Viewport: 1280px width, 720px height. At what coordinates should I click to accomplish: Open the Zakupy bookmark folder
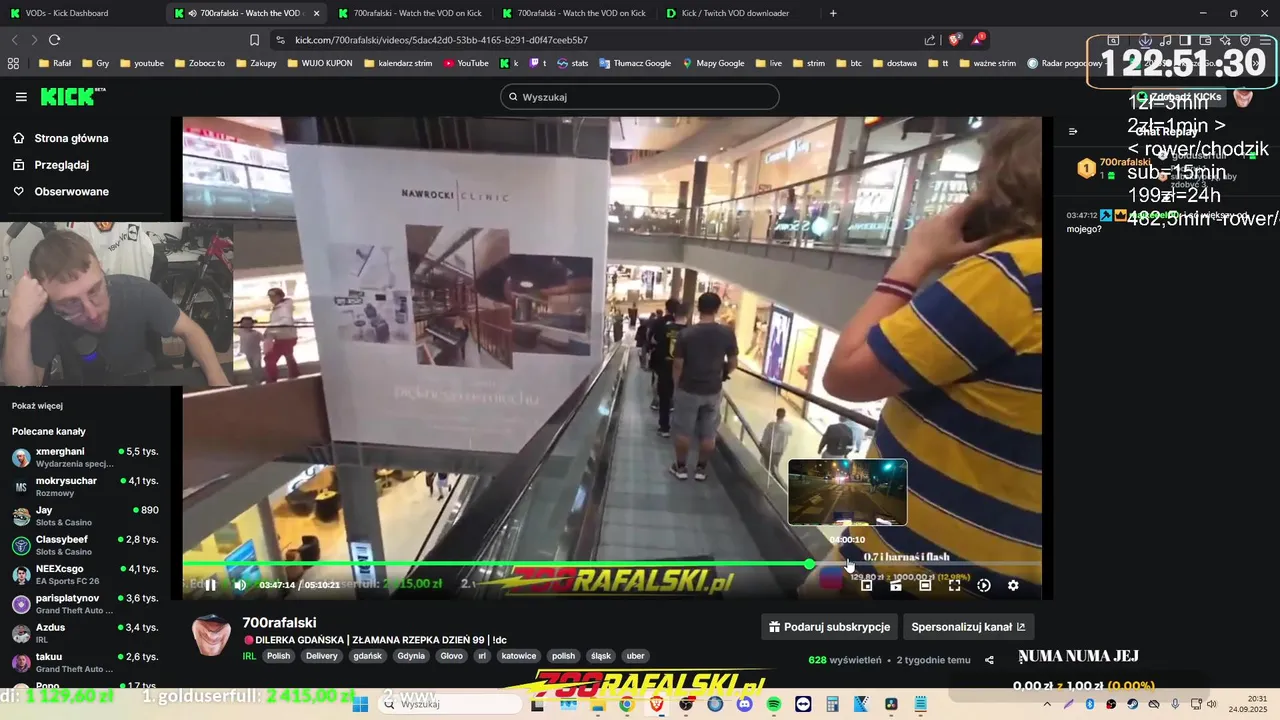(256, 63)
